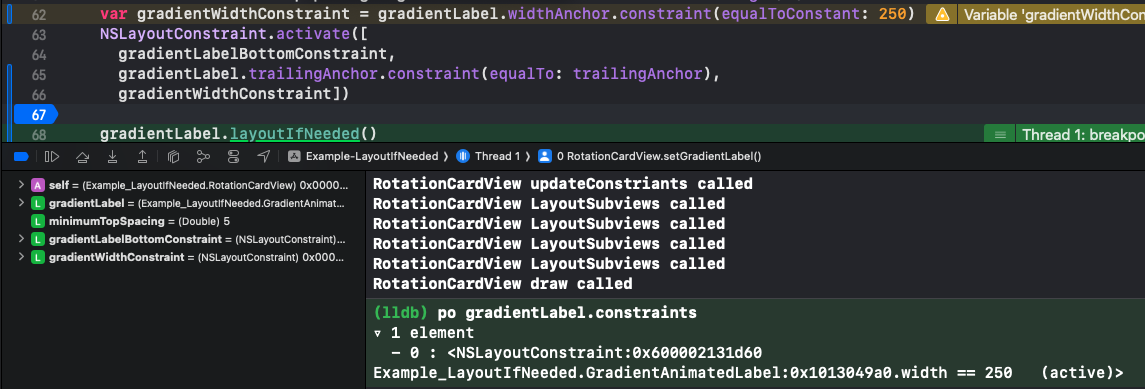Click the 'po gradientLabel.constraints' lldb command
The height and width of the screenshot is (389, 1145).
[x=567, y=313]
